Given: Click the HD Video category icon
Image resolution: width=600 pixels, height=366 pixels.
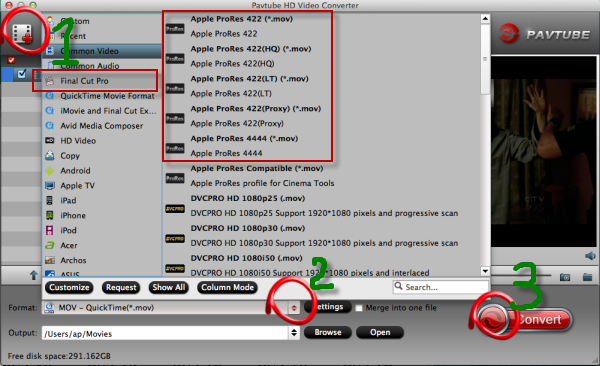Looking at the screenshot, I should click(x=50, y=141).
